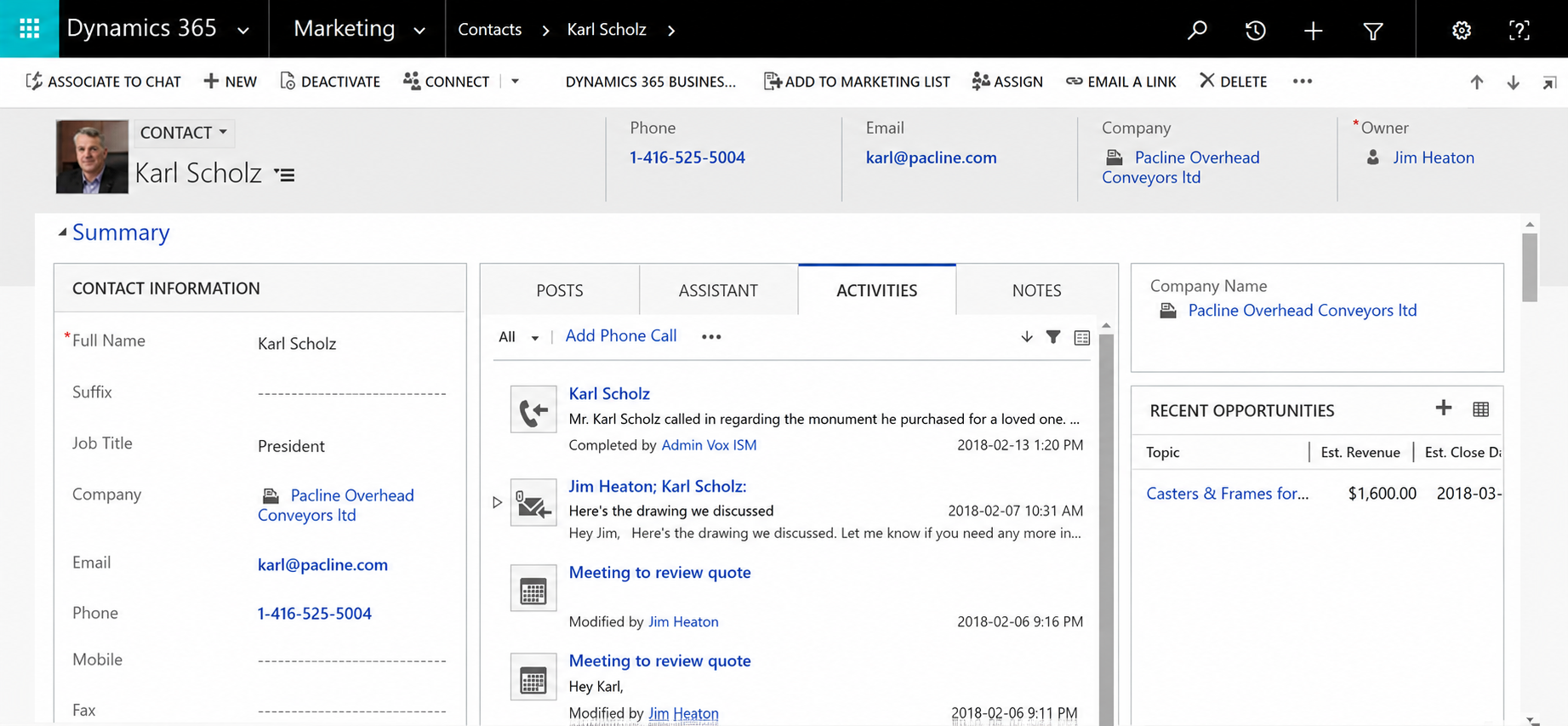Sort activities with the down arrow icon
This screenshot has width=1568, height=726.
point(1027,337)
